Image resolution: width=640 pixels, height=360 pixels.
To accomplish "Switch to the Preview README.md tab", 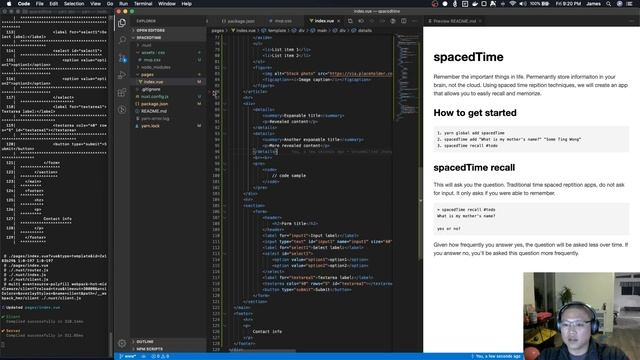I will (x=454, y=21).
